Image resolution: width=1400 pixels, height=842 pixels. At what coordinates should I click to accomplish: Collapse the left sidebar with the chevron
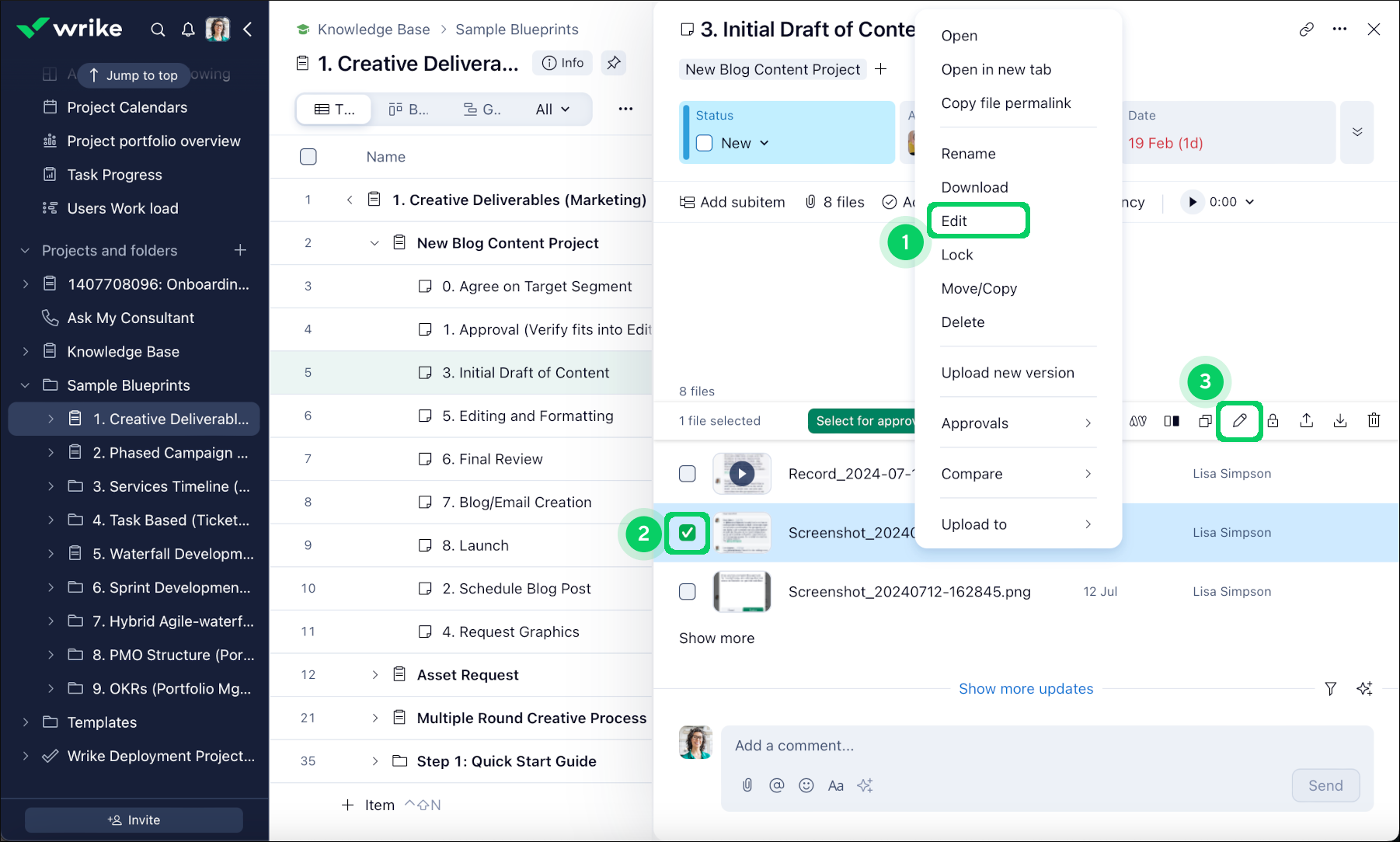(248, 30)
